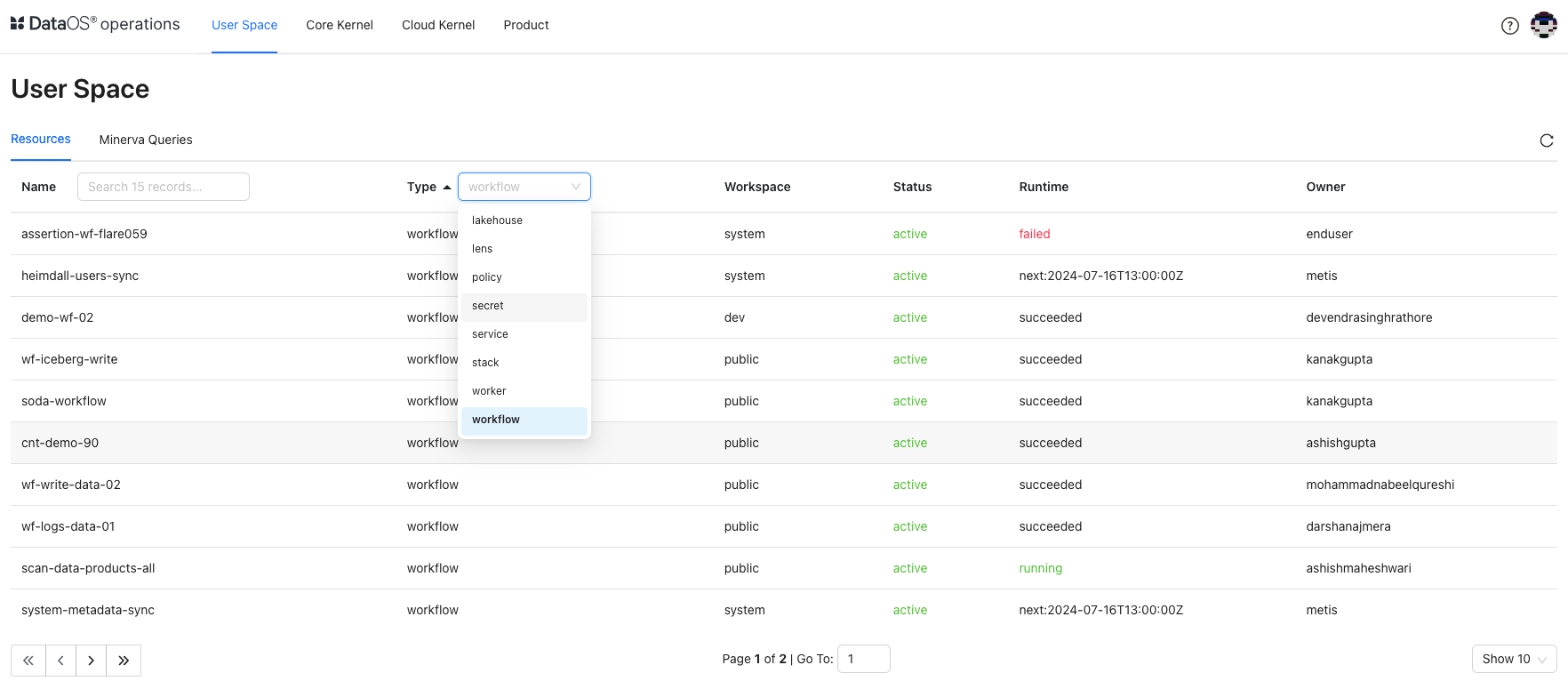1568x689 pixels.
Task: Focus the Search 15 records name field
Action: point(164,187)
